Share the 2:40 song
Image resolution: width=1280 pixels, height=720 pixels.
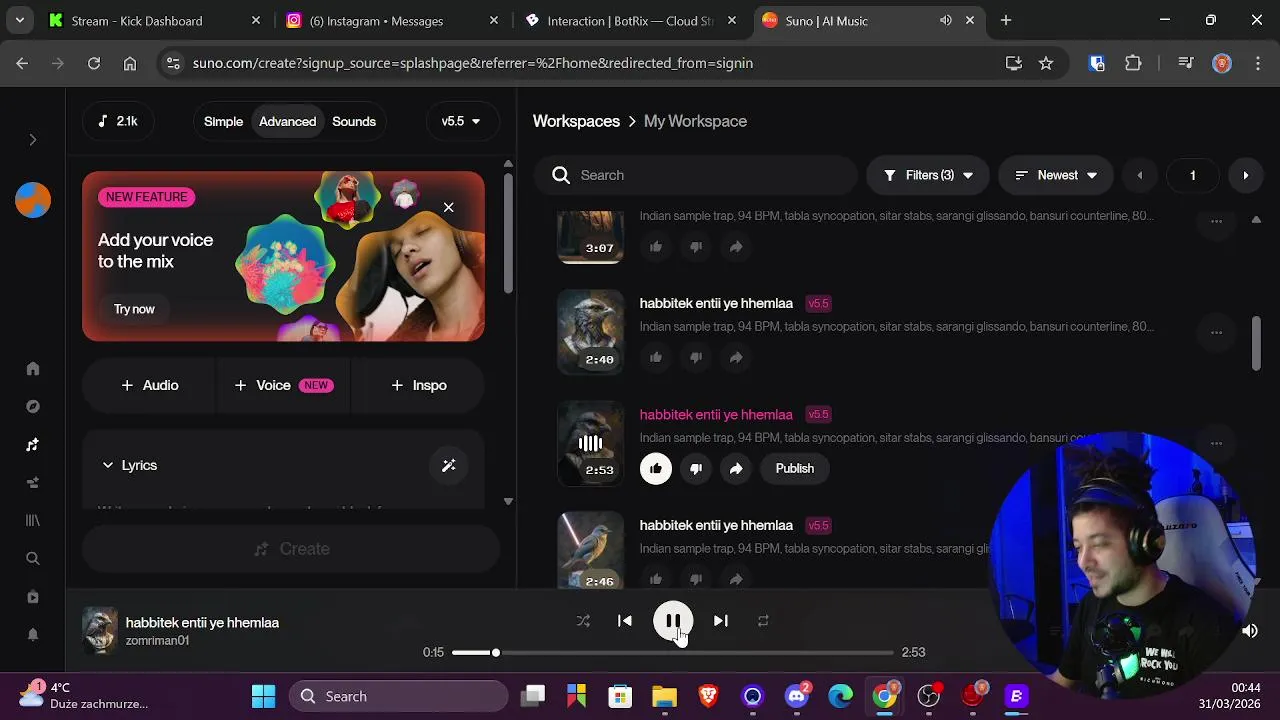pyautogui.click(x=736, y=357)
